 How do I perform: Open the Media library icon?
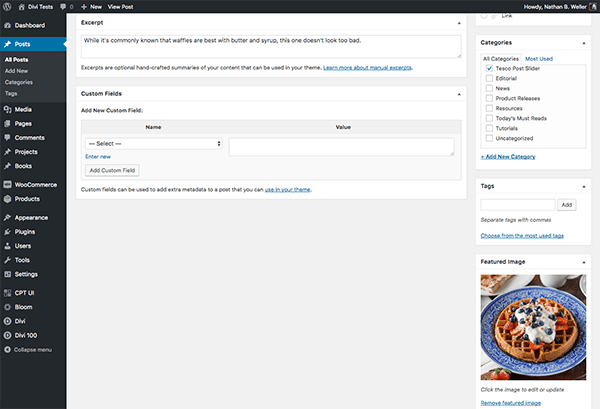(8, 108)
